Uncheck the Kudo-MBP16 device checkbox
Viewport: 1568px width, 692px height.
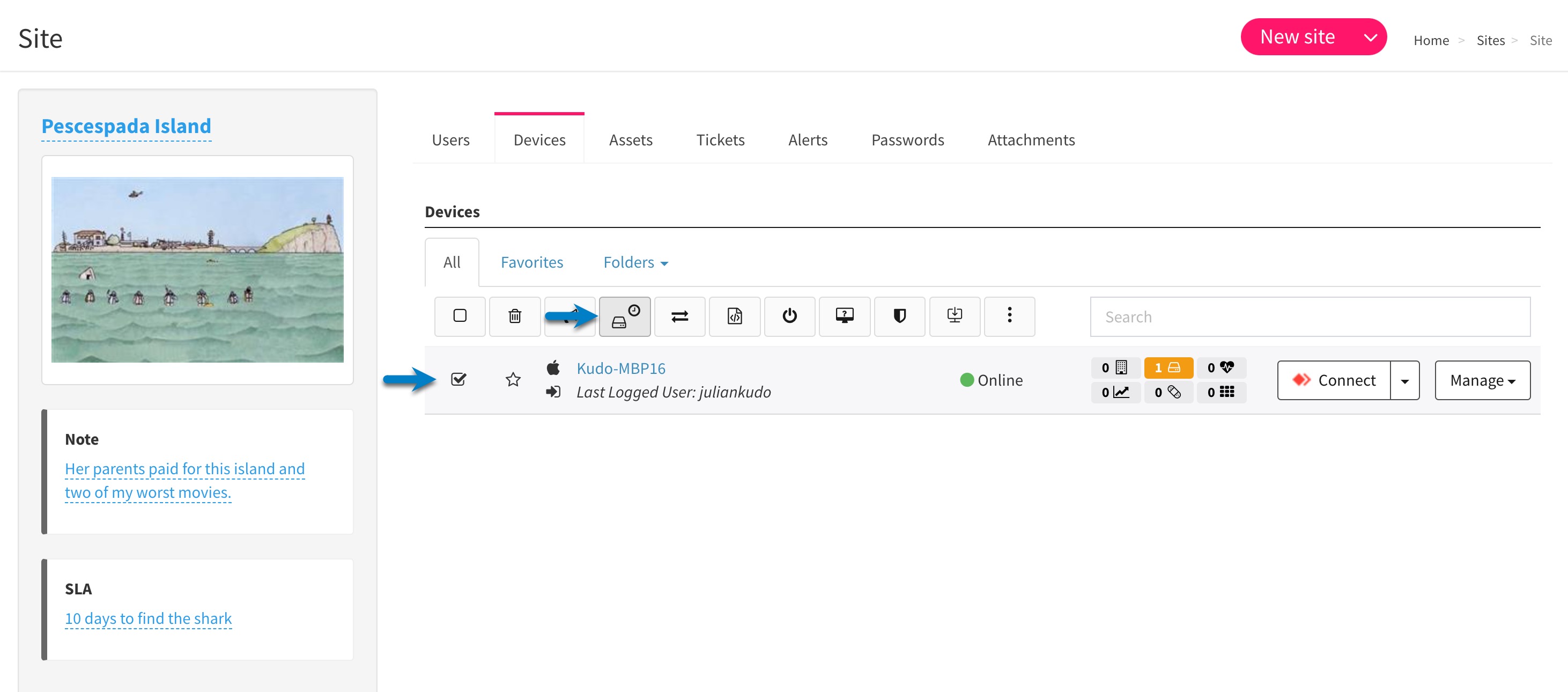(x=458, y=379)
